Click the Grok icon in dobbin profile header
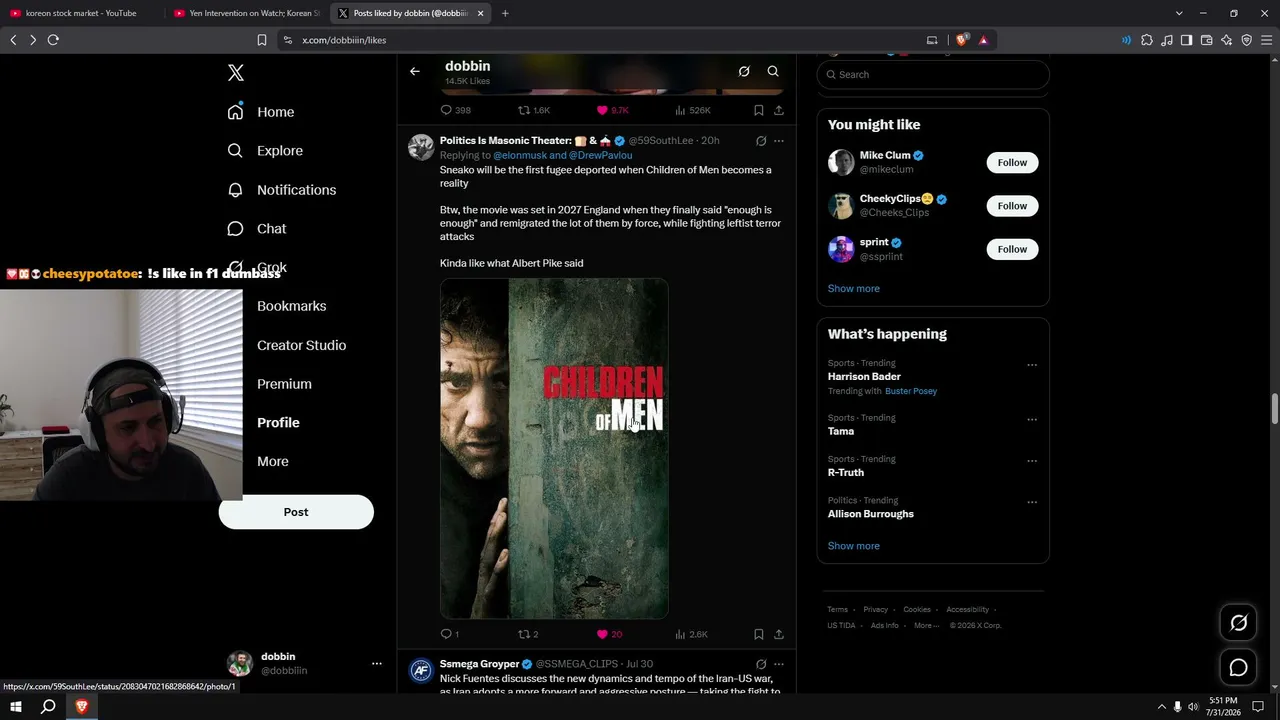 744,71
